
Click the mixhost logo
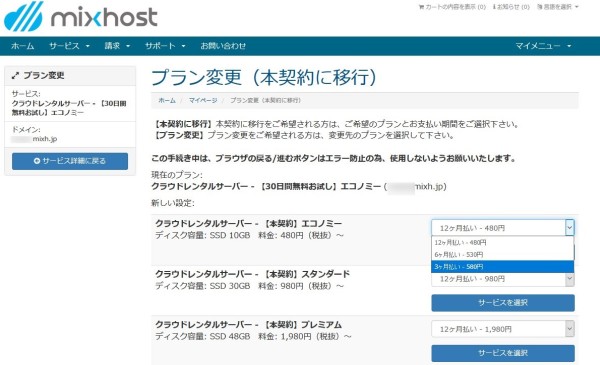tap(81, 16)
